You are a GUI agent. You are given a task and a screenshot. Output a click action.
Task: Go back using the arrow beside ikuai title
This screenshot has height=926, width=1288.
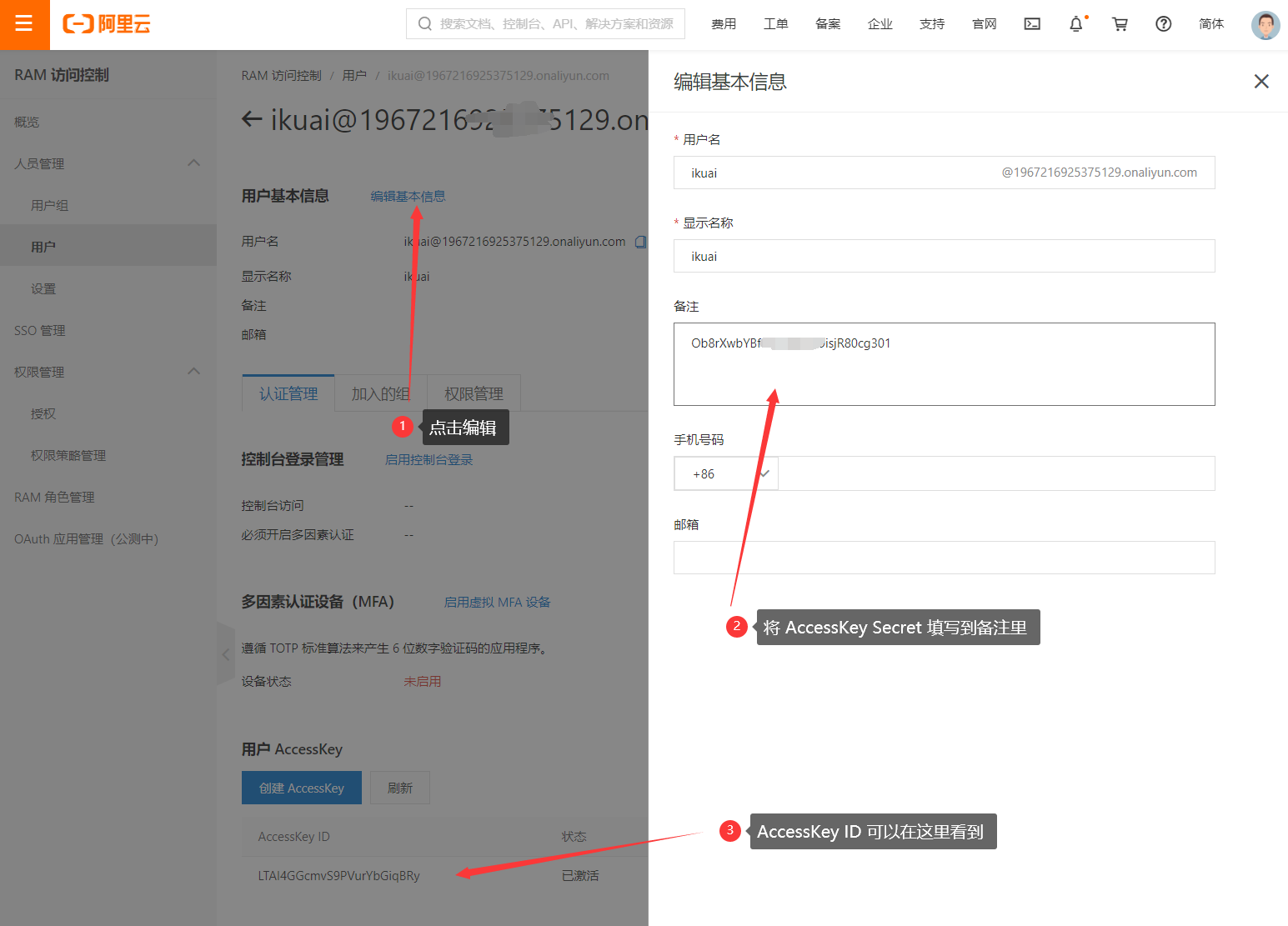click(252, 119)
